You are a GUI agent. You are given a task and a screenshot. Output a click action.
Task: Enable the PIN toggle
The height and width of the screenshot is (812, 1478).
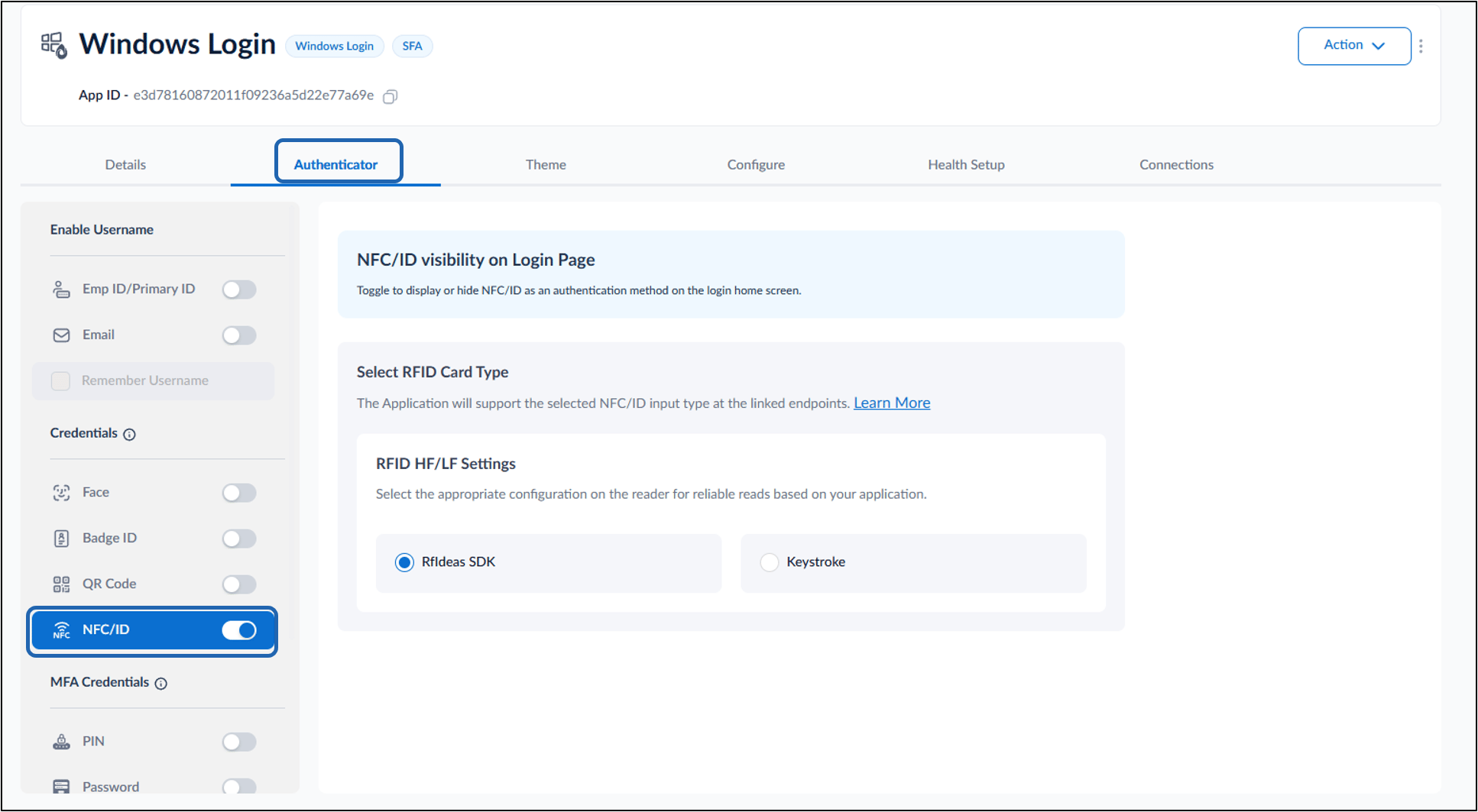pos(239,742)
